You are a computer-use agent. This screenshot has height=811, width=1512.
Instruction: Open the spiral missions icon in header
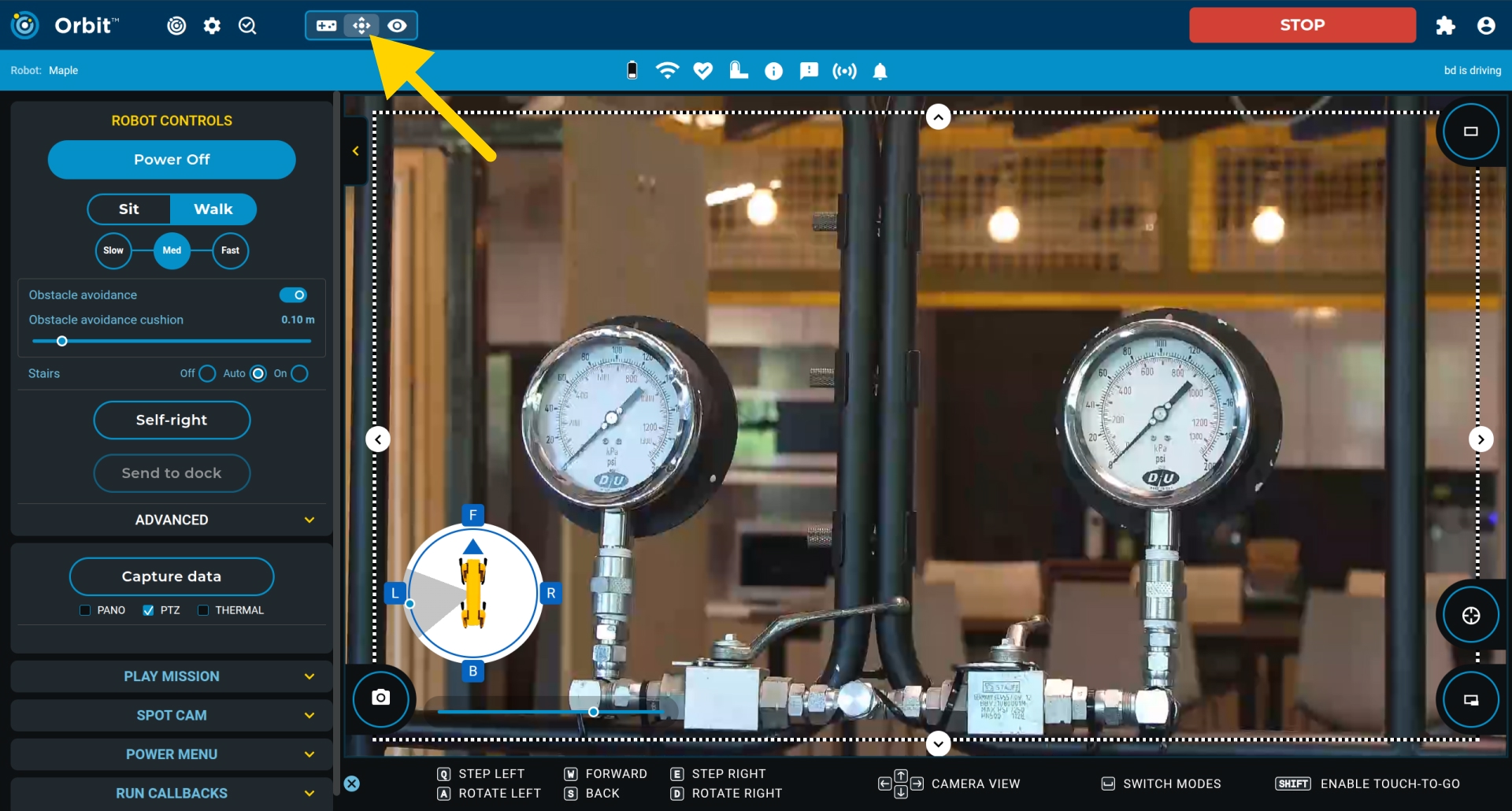tap(176, 26)
